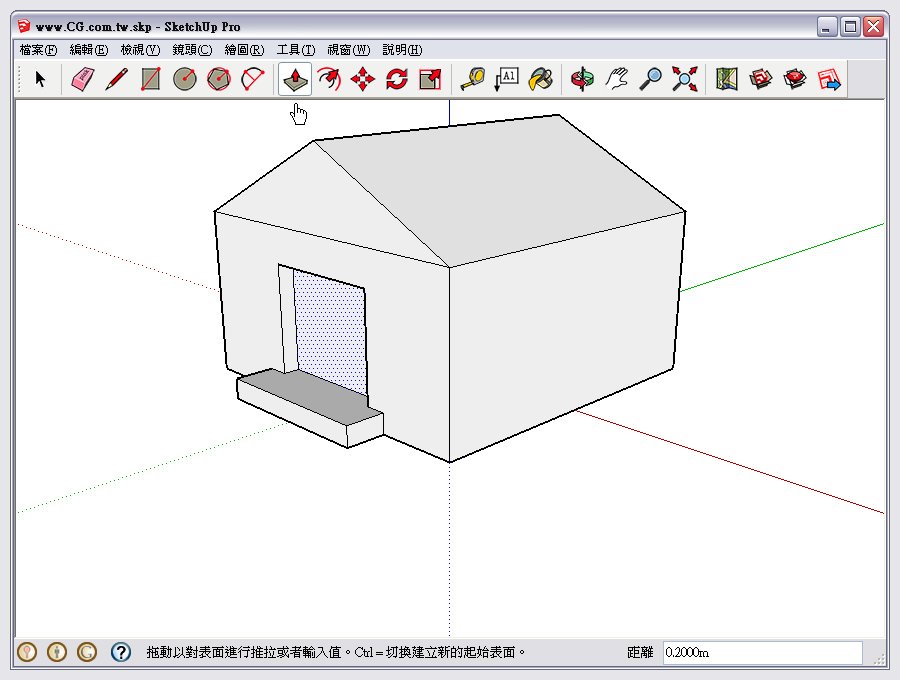Select the Circle drawing tool
The width and height of the screenshot is (900, 680).
(184, 79)
